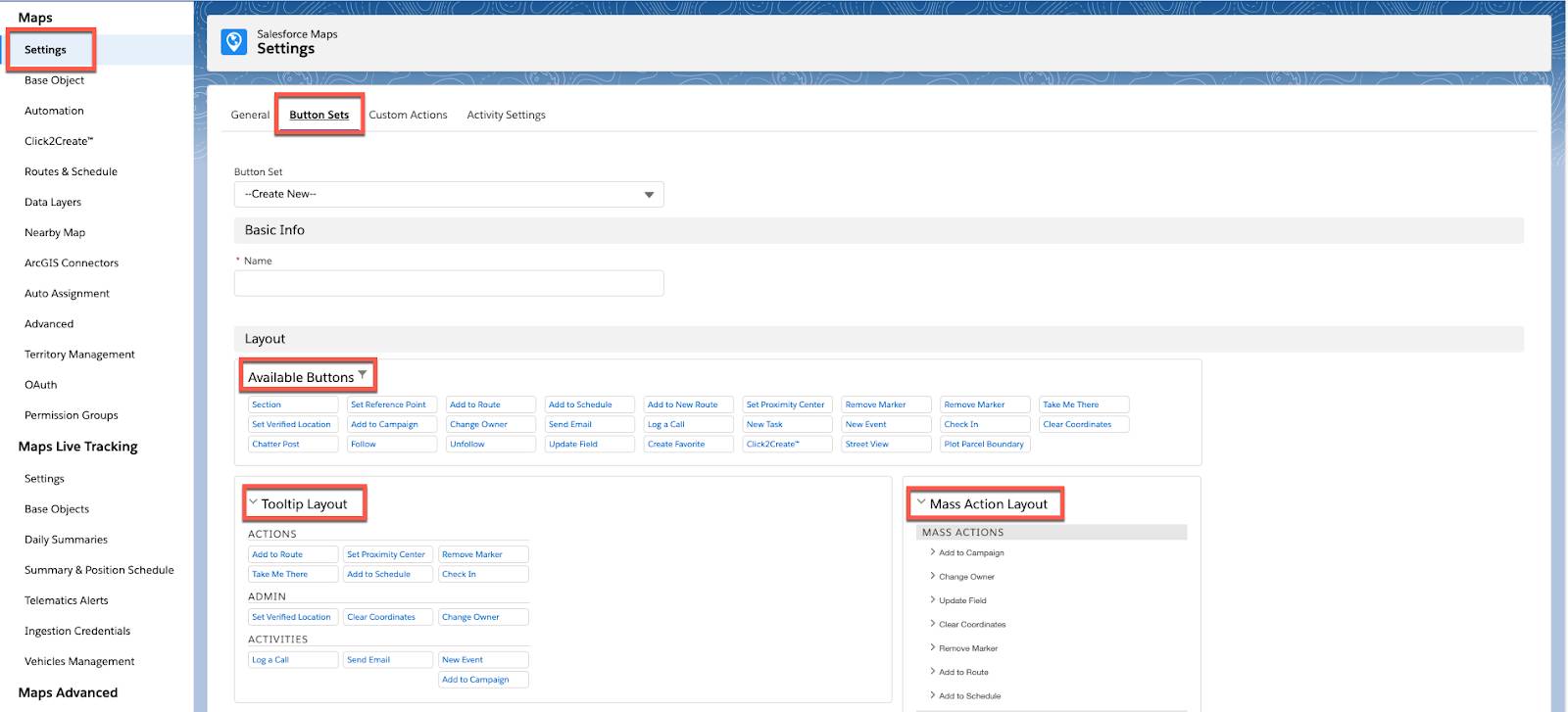Open Base Object in the sidebar

(54, 80)
